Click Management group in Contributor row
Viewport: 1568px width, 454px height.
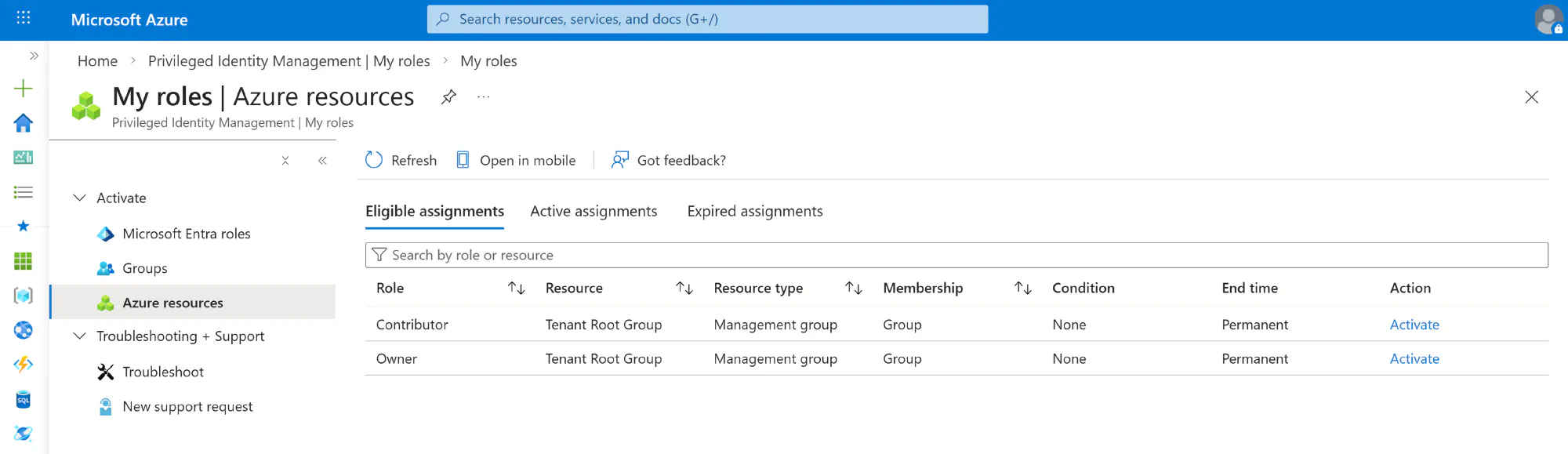[775, 325]
